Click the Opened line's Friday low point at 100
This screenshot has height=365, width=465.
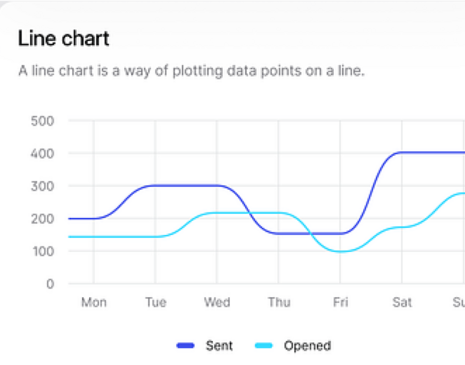pyautogui.click(x=340, y=251)
